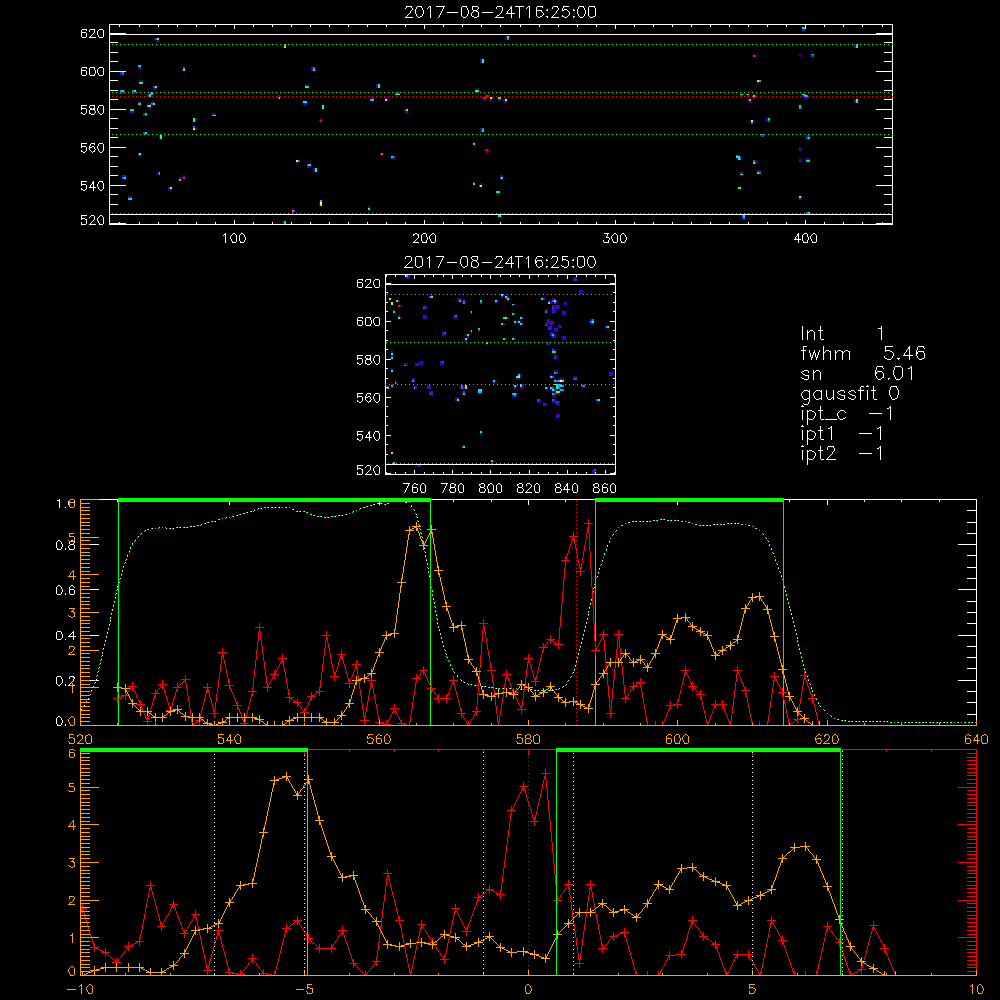Click the top plot title 2017-08-24T16:25:00
This screenshot has height=1000, width=1000.
click(x=501, y=12)
